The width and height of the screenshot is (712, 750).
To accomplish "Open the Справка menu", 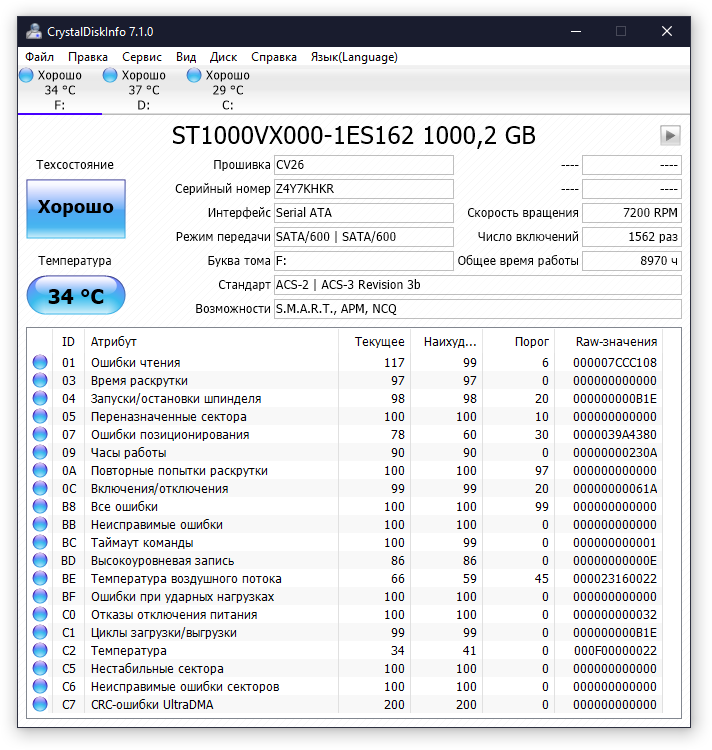I will coord(274,57).
